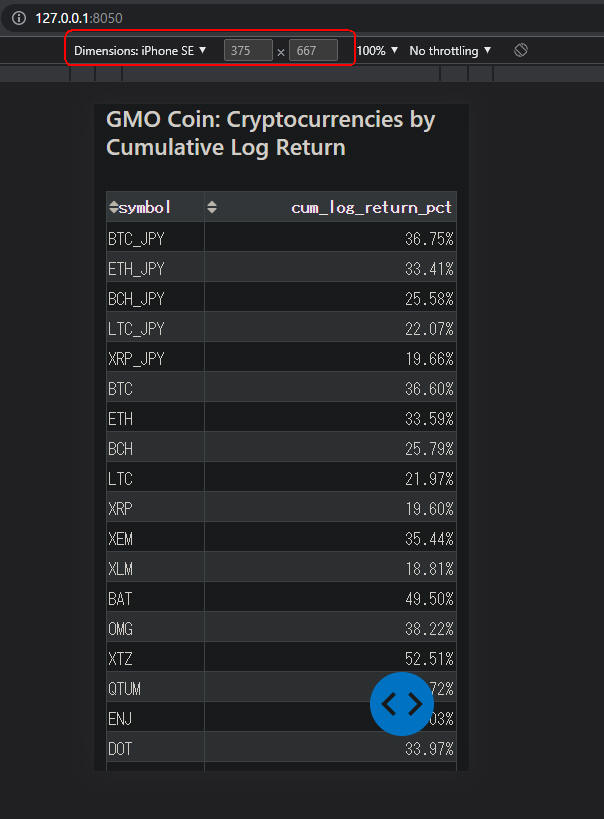The image size is (604, 819).
Task: Click the viewport height field showing 667
Action: (313, 51)
